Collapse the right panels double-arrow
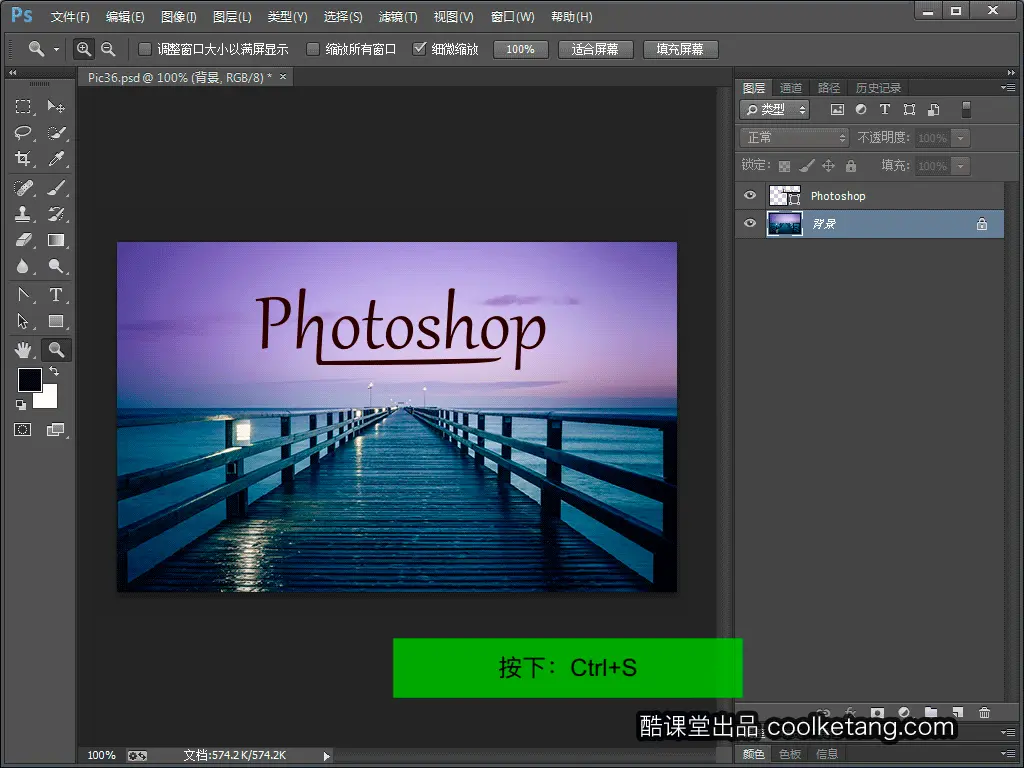 click(1011, 72)
